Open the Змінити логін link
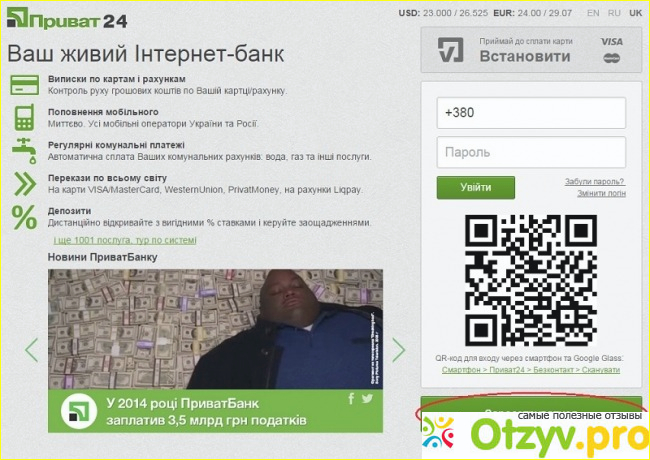The width and height of the screenshot is (650, 460). 601,193
